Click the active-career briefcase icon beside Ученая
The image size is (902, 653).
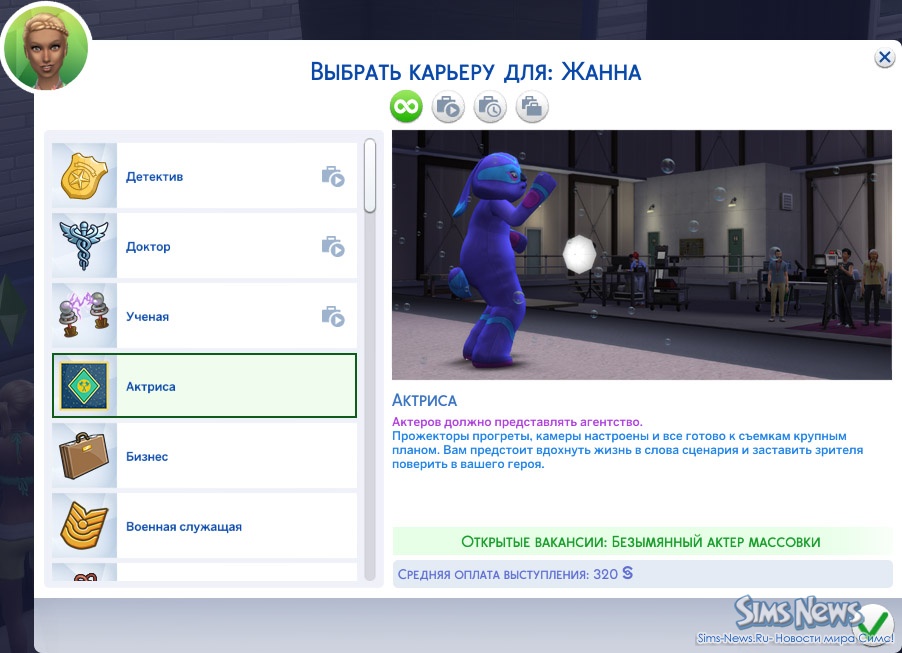(333, 317)
